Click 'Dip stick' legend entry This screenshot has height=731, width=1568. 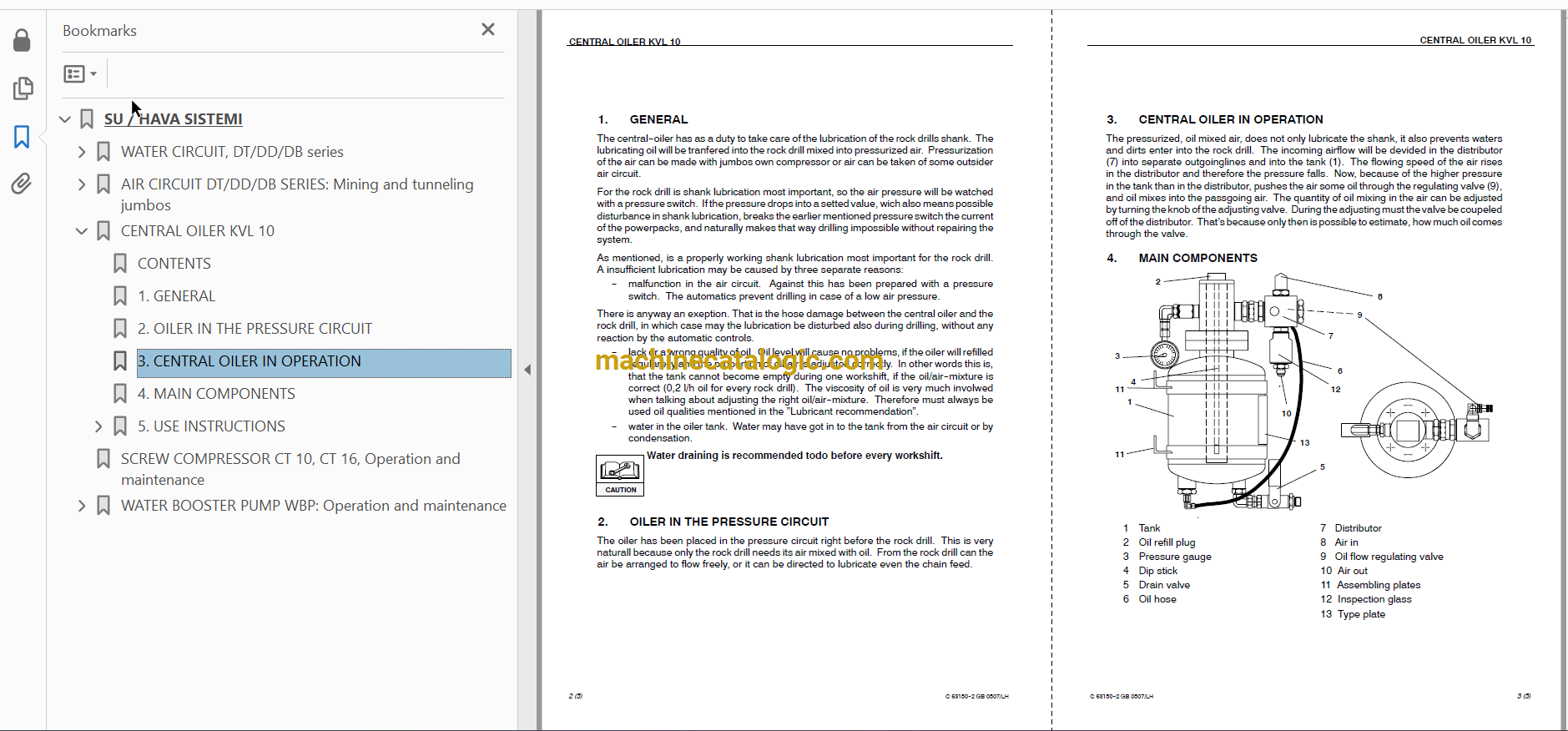click(1158, 571)
